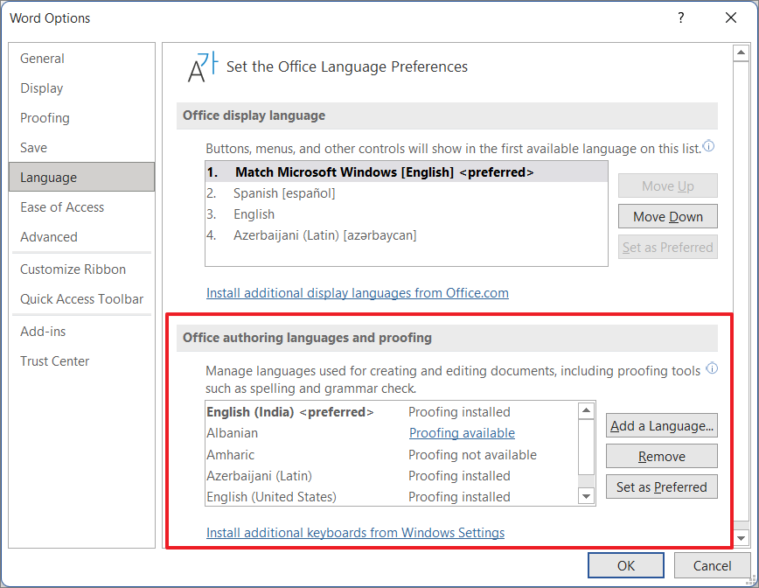
Task: Remove the selected authoring language
Action: [x=662, y=456]
